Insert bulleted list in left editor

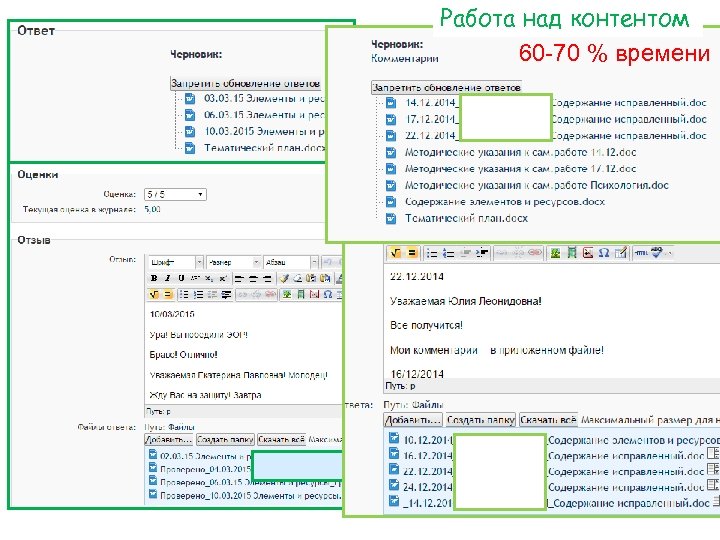(x=185, y=294)
